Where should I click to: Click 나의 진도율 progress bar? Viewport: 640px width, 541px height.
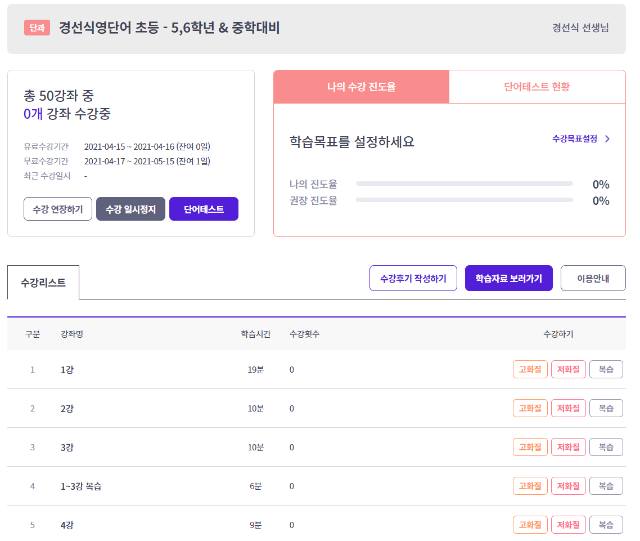pos(464,184)
